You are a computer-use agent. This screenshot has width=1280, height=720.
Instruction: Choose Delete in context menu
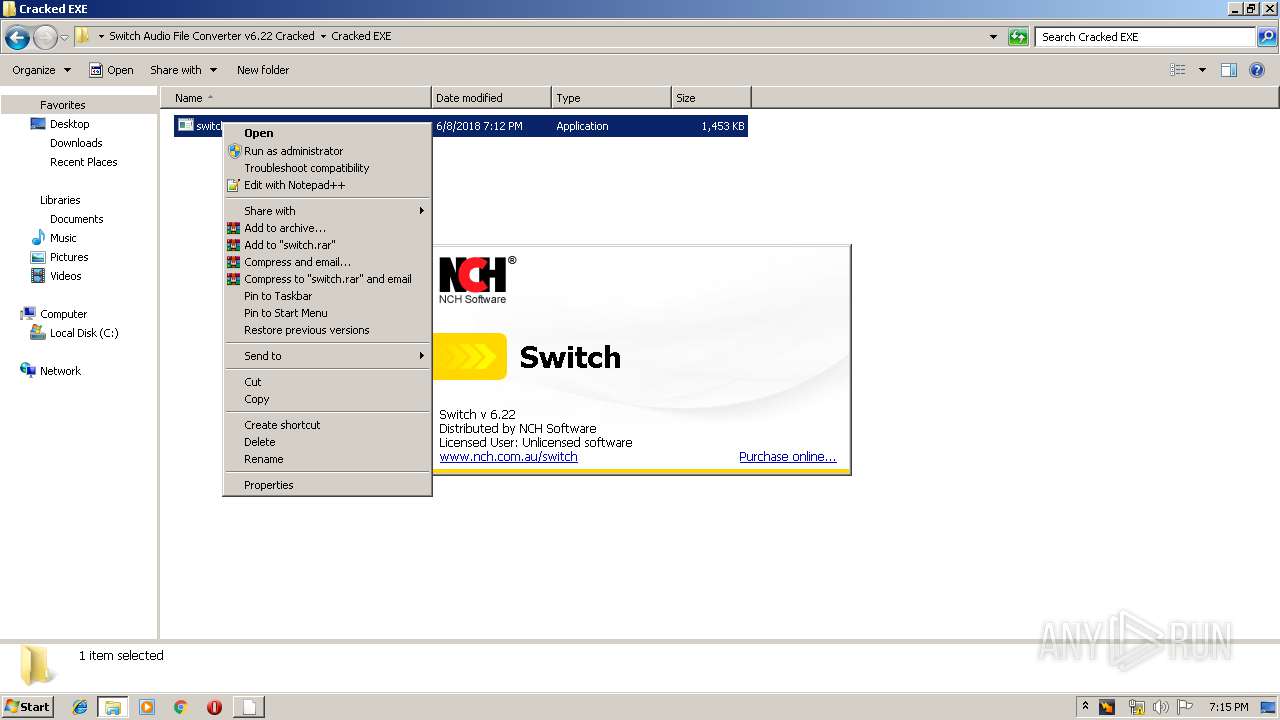click(327, 442)
